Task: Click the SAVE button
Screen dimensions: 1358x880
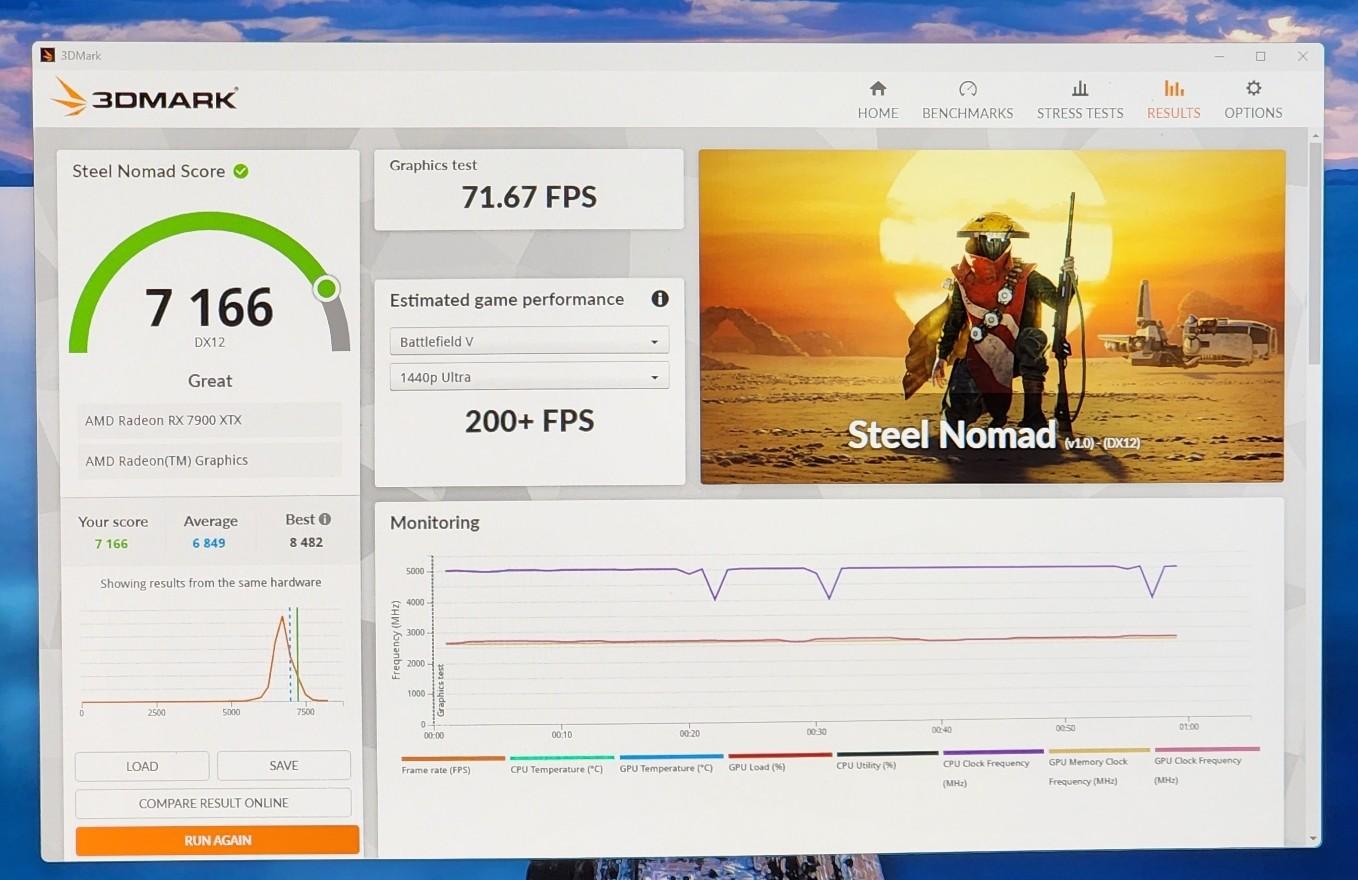Action: click(284, 765)
